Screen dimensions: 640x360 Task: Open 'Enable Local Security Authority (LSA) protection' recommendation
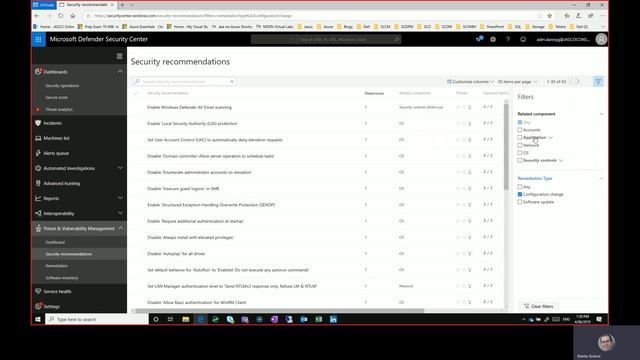[193, 124]
